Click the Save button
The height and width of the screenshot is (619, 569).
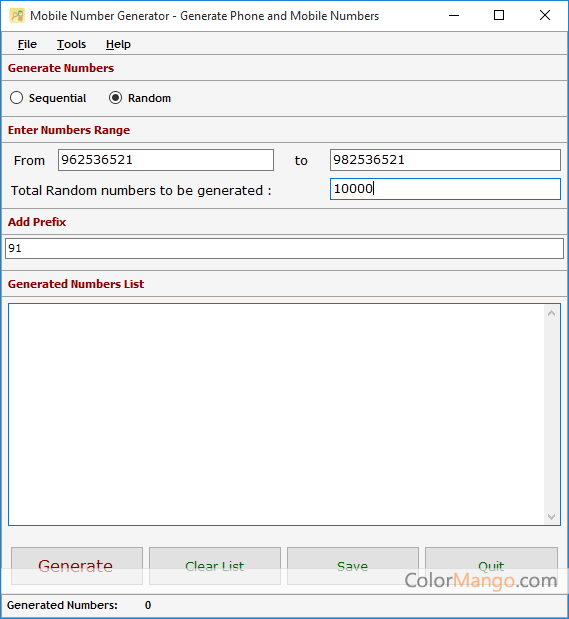353,566
